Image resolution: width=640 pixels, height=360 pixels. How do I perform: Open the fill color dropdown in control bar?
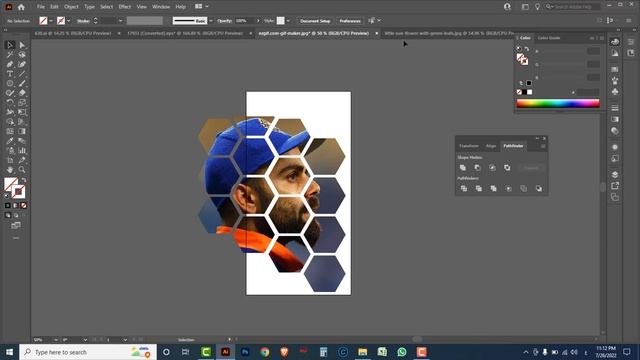pos(51,21)
